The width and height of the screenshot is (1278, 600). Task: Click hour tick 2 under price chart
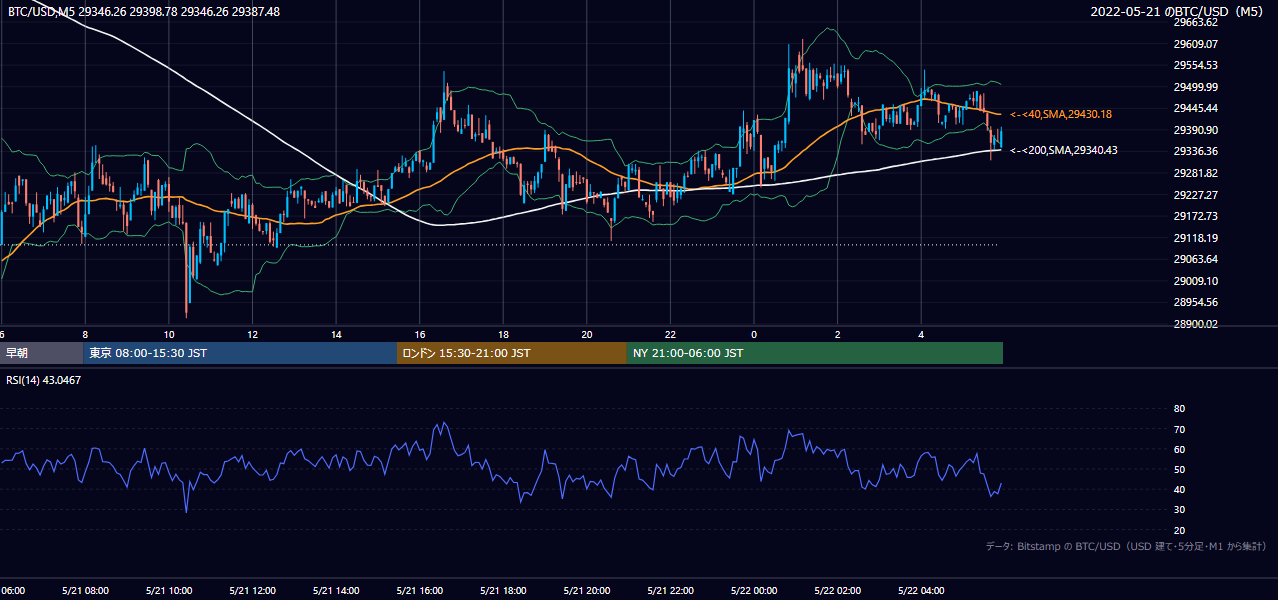click(838, 335)
